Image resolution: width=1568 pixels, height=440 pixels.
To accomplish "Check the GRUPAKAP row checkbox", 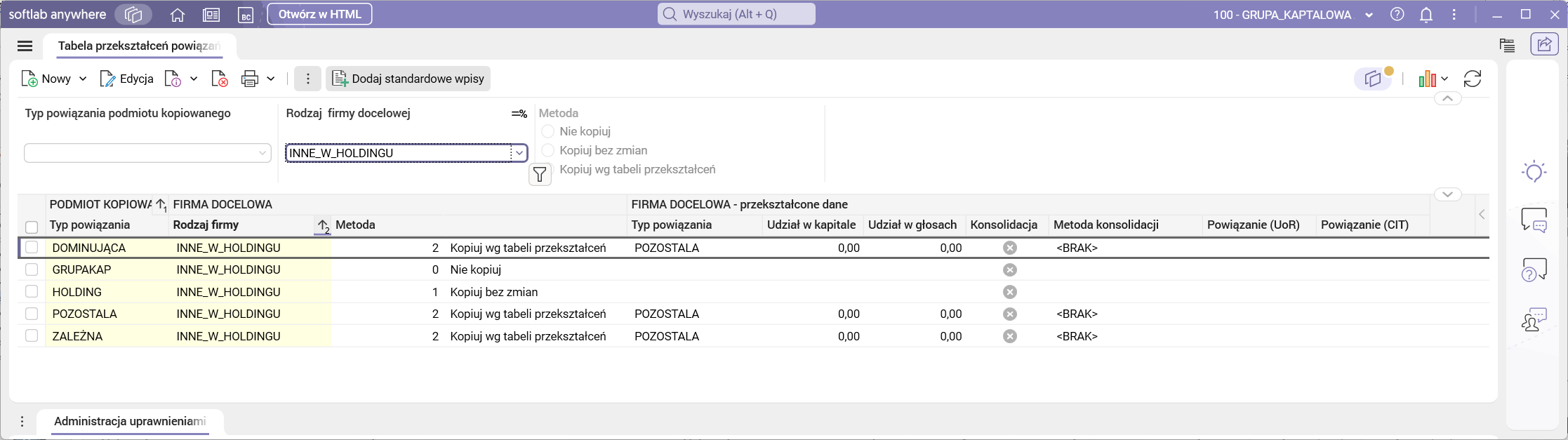I will point(32,269).
